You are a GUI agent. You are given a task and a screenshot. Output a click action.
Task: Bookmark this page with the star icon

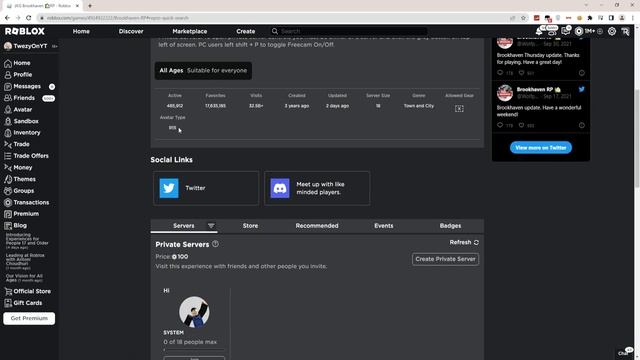[523, 18]
